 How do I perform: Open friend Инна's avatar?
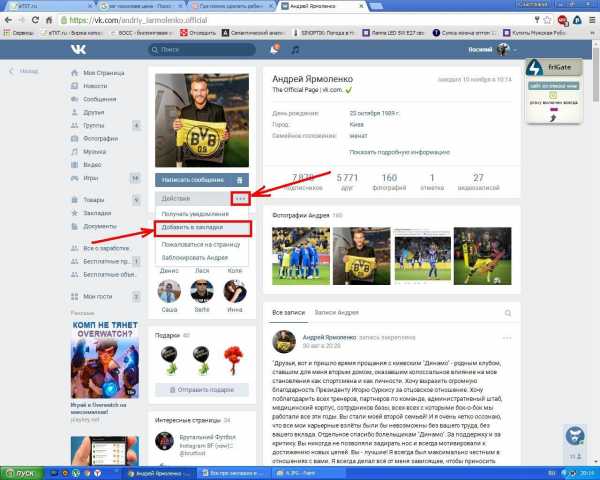235,291
